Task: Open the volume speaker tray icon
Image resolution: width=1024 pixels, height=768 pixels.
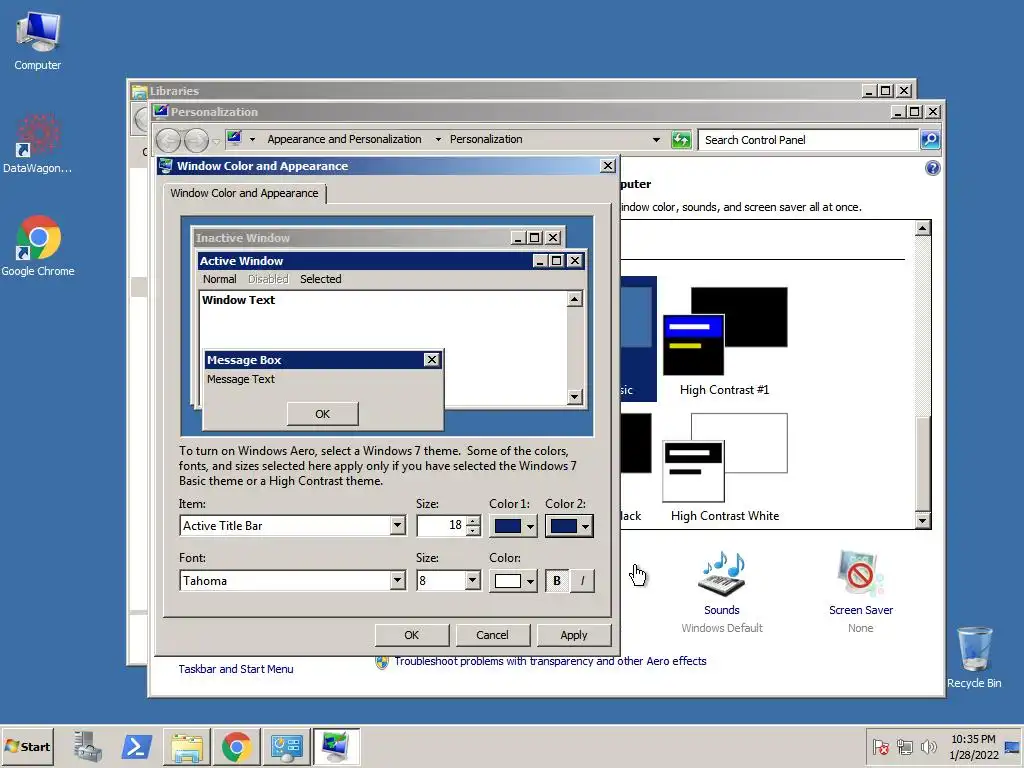Action: (928, 746)
